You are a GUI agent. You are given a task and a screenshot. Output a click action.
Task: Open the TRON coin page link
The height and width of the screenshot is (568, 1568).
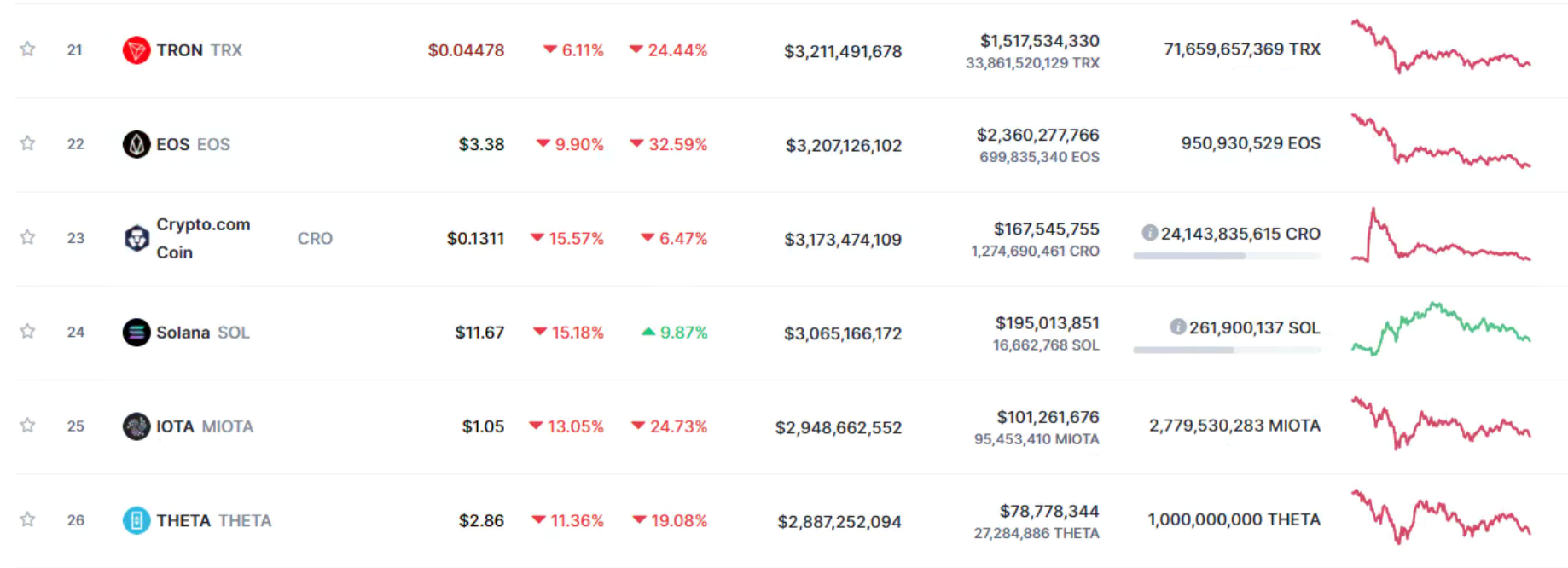pyautogui.click(x=180, y=50)
